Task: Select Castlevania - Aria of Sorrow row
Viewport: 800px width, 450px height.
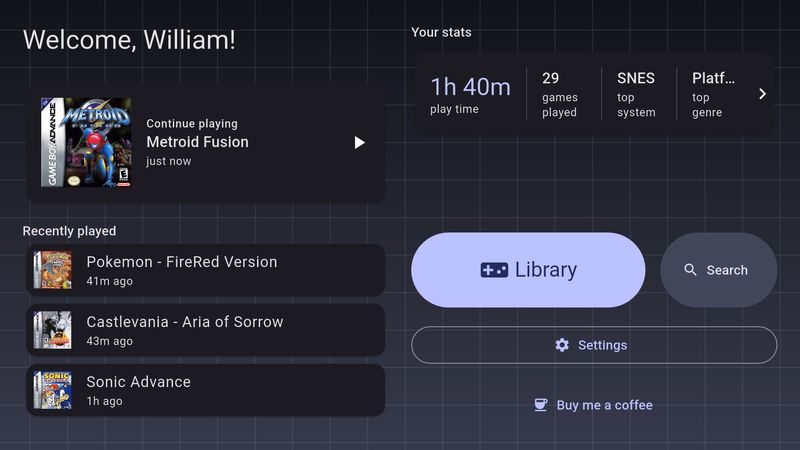Action: pos(206,330)
